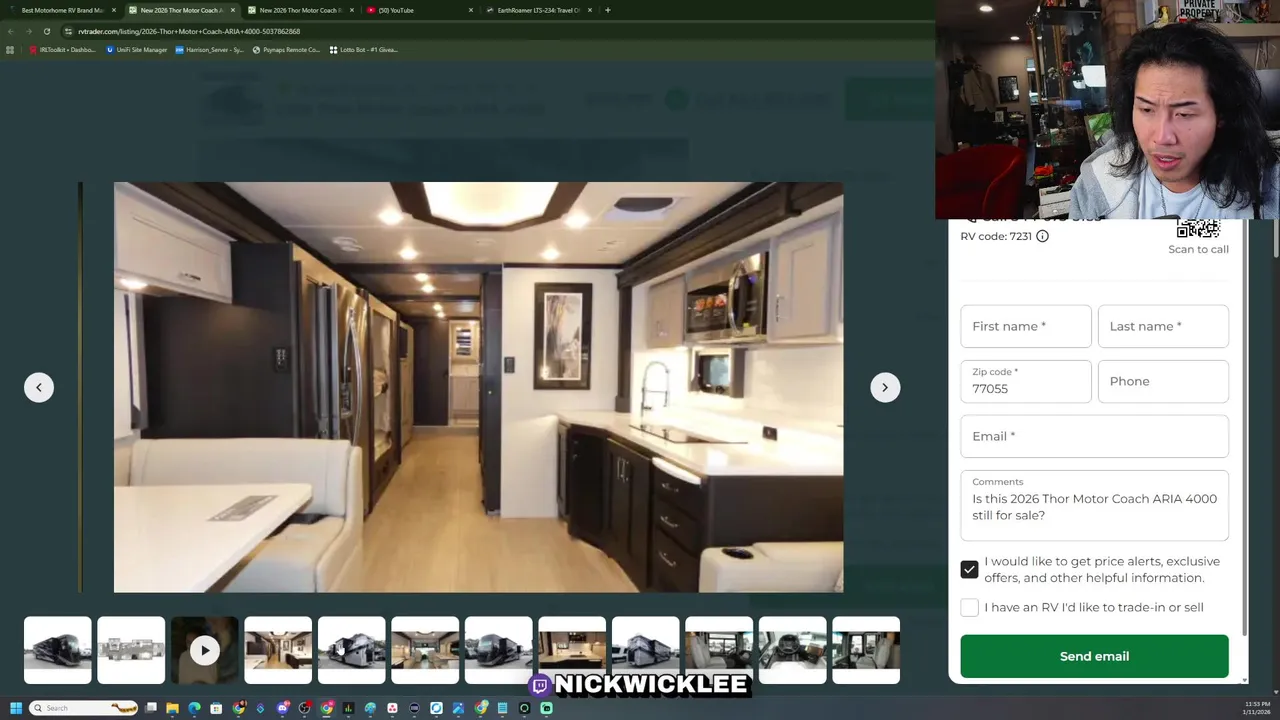Screen dimensions: 1280x720
Task: Click the First name field
Action: coord(1025,326)
